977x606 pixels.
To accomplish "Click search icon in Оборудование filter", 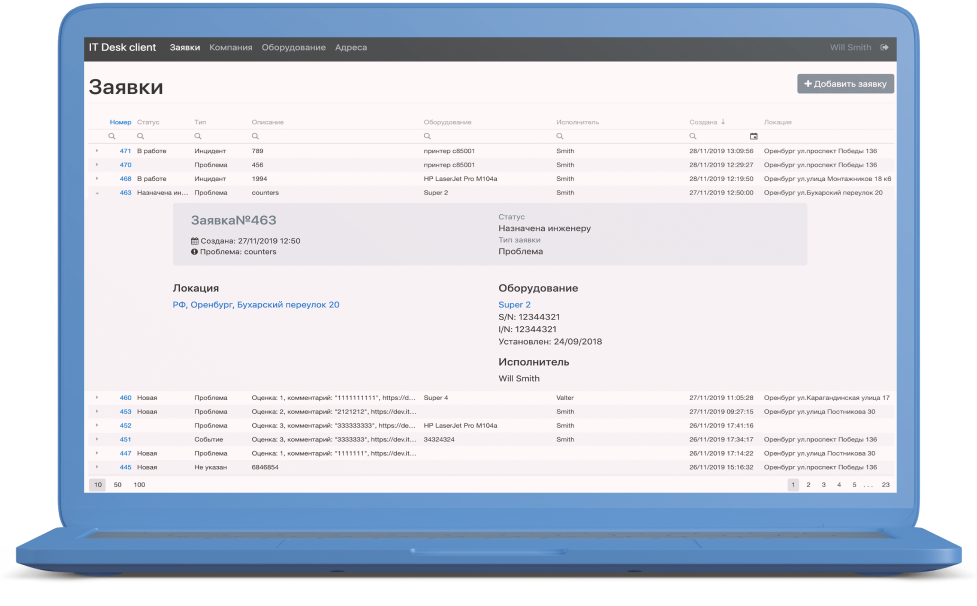I will (428, 136).
